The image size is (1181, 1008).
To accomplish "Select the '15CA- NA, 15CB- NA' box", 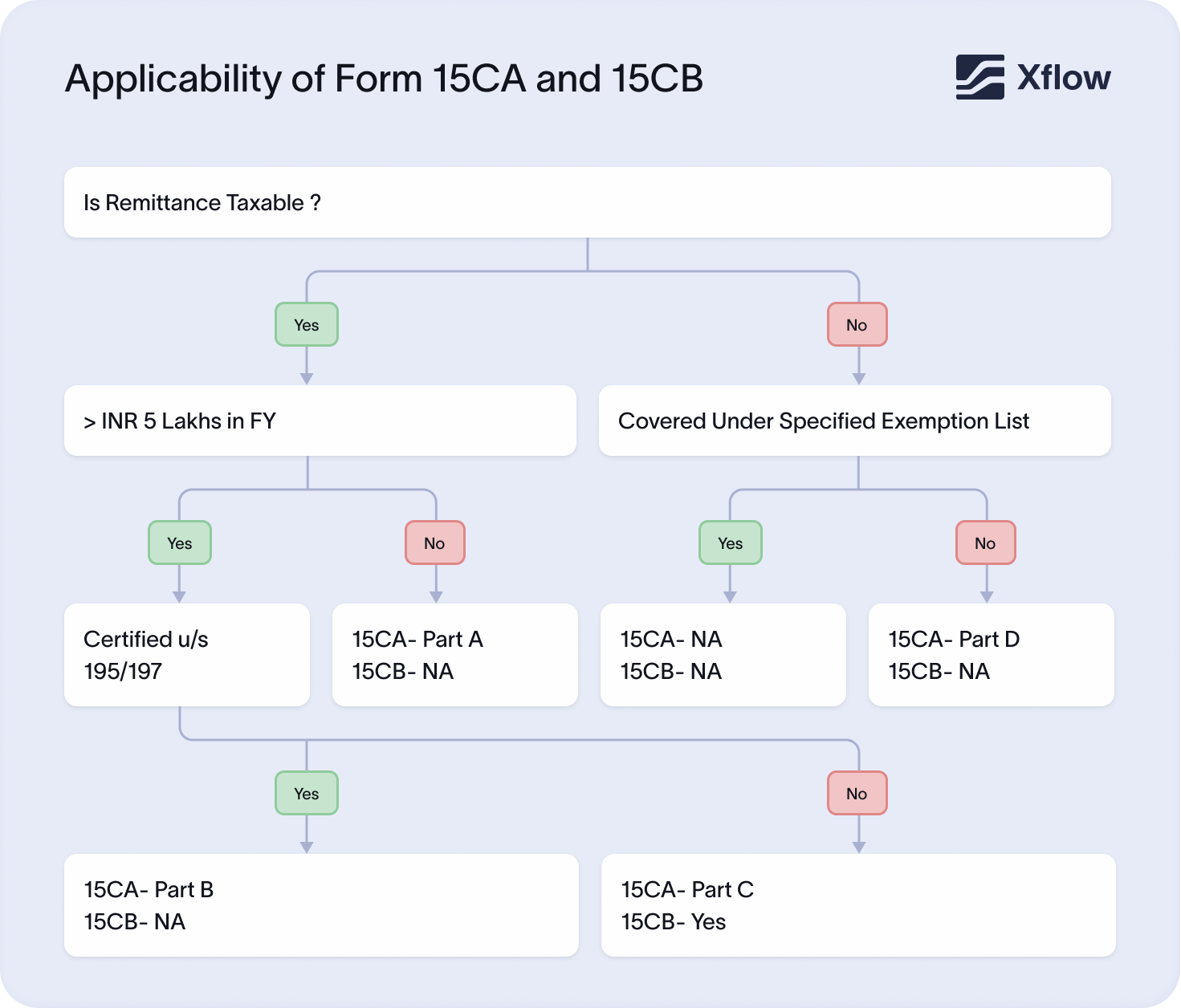I will click(723, 655).
